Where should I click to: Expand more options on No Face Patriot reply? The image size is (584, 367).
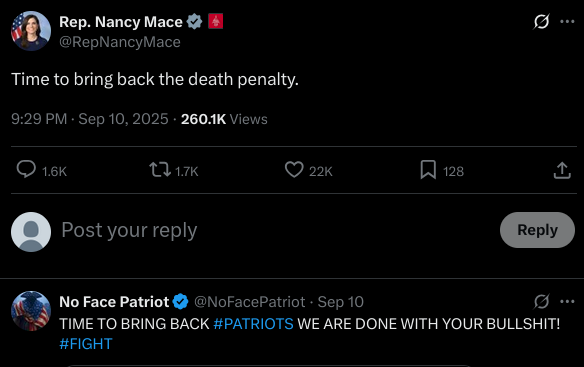point(567,301)
